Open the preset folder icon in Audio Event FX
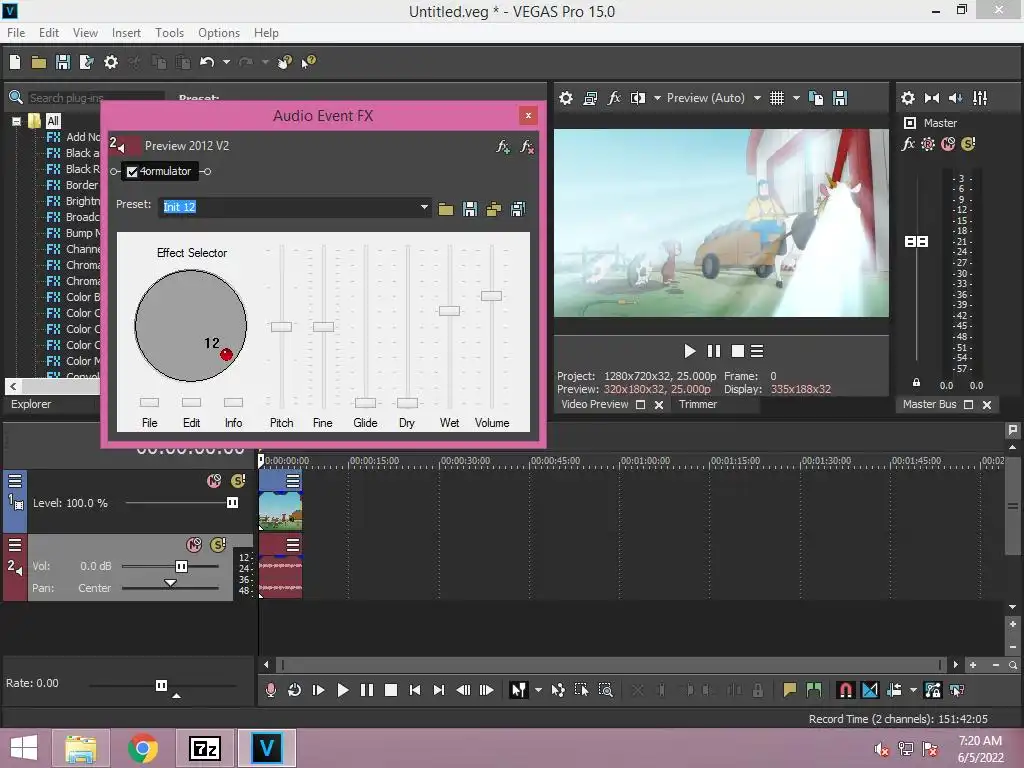The width and height of the screenshot is (1024, 768). (446, 209)
